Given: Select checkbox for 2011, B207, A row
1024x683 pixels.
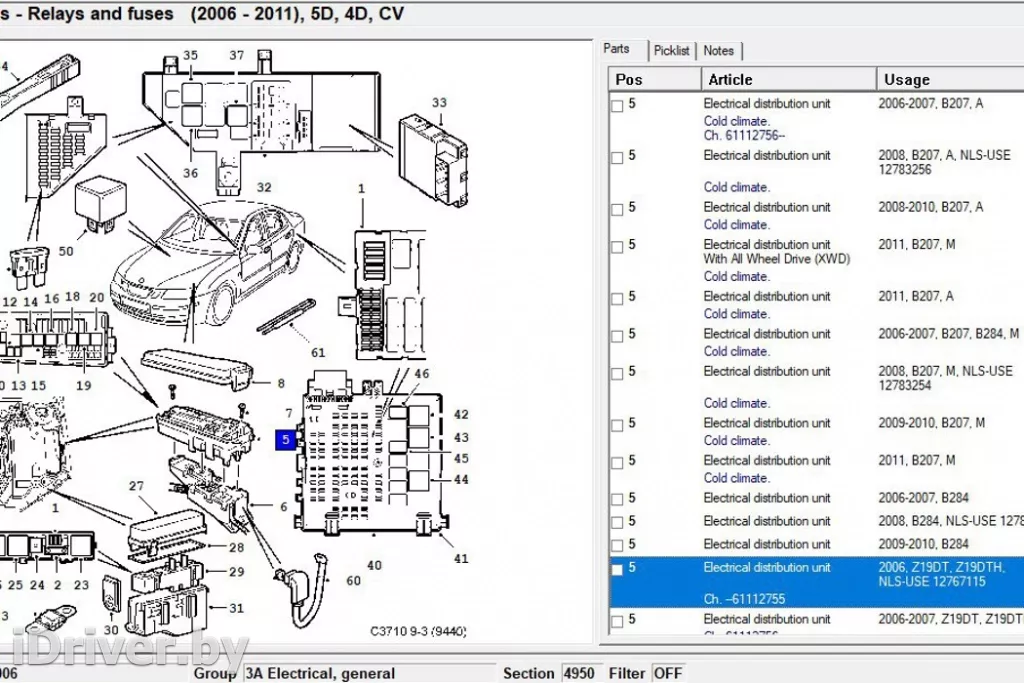Looking at the screenshot, I should (617, 298).
